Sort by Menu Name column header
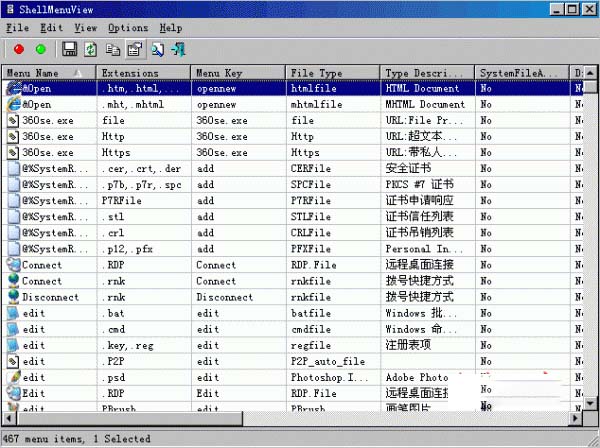Screen dimensions: 600x448 49,73
